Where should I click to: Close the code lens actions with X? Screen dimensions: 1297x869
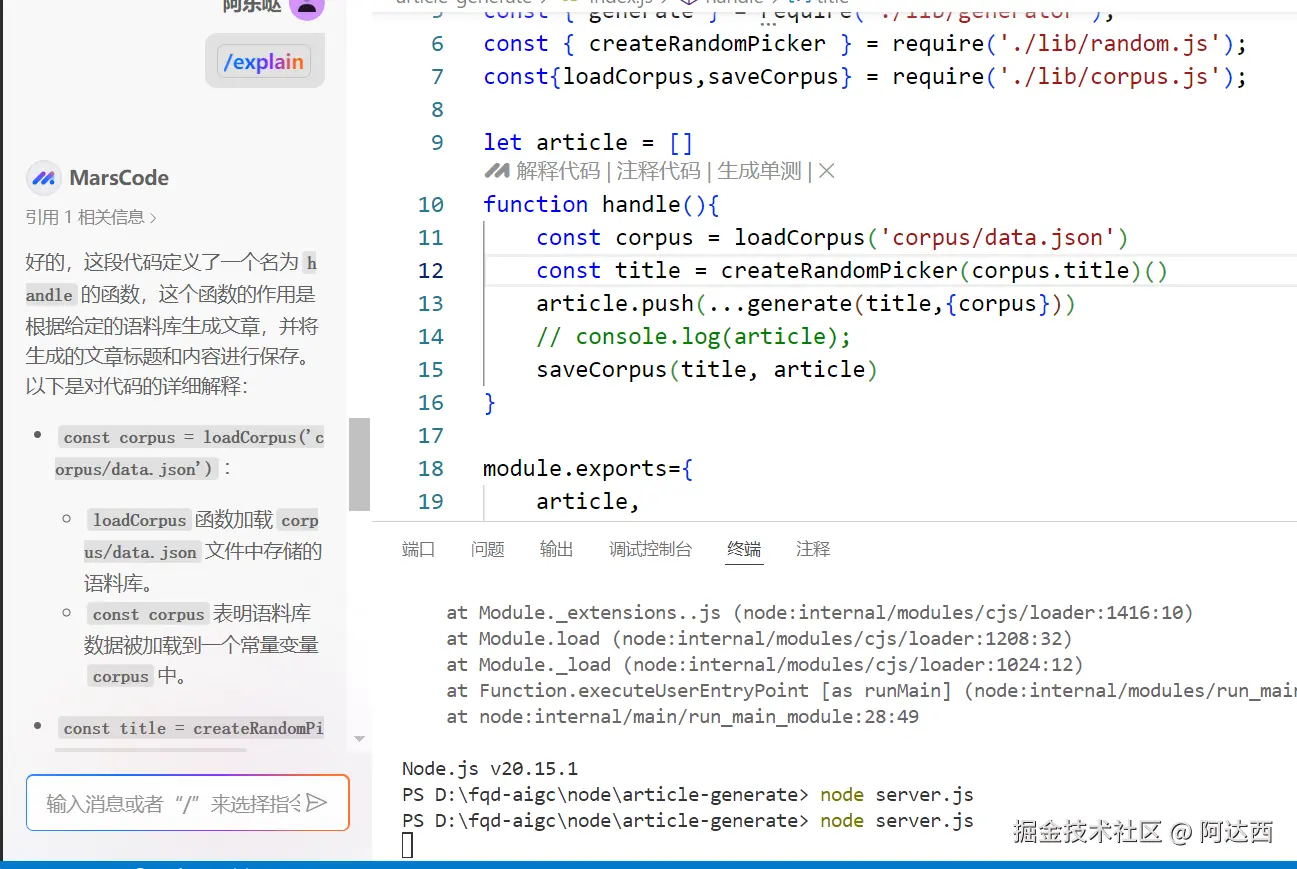[x=826, y=171]
